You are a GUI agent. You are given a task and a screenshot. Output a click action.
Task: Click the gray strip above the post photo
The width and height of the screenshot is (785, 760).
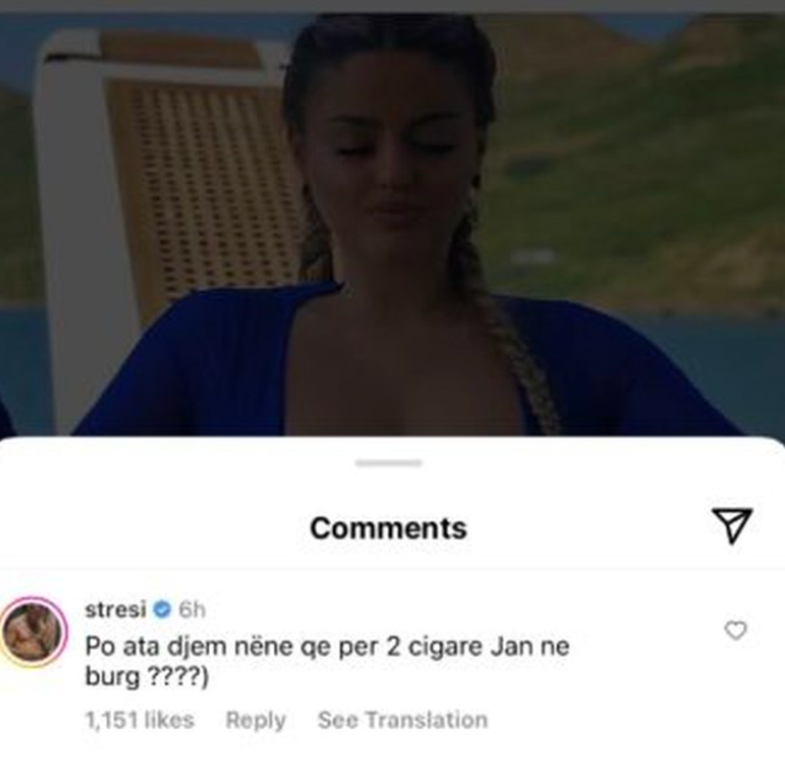click(392, 6)
